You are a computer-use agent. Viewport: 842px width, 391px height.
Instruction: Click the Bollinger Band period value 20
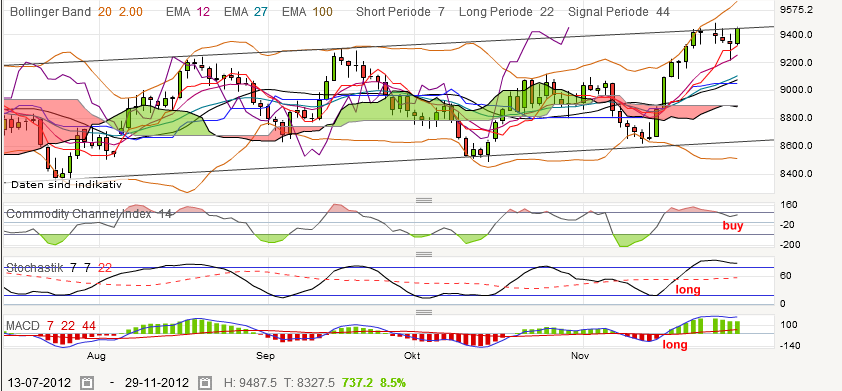tap(105, 11)
